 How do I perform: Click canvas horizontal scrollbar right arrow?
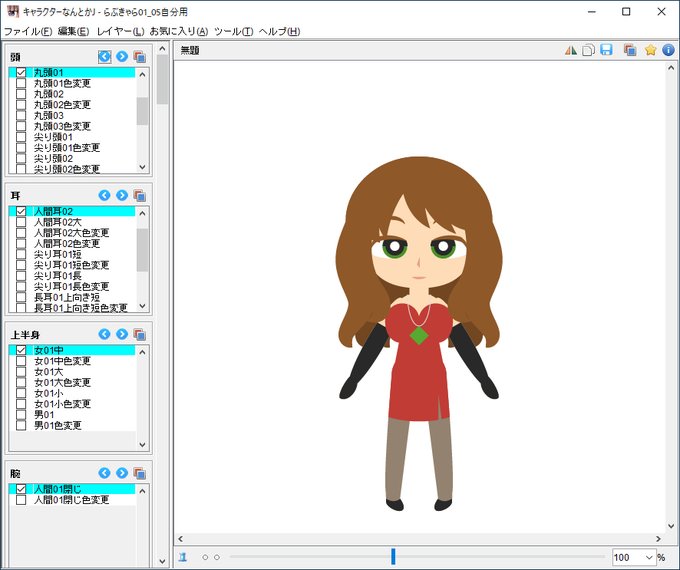(658, 539)
